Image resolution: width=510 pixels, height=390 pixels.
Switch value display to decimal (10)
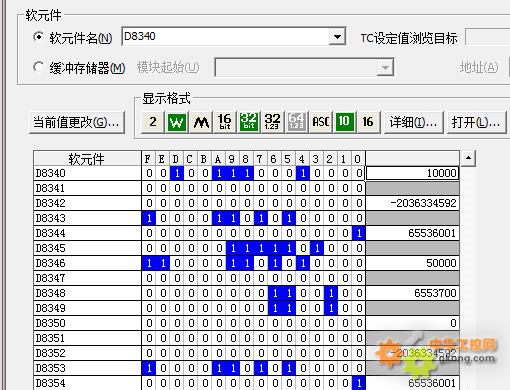coord(345,122)
